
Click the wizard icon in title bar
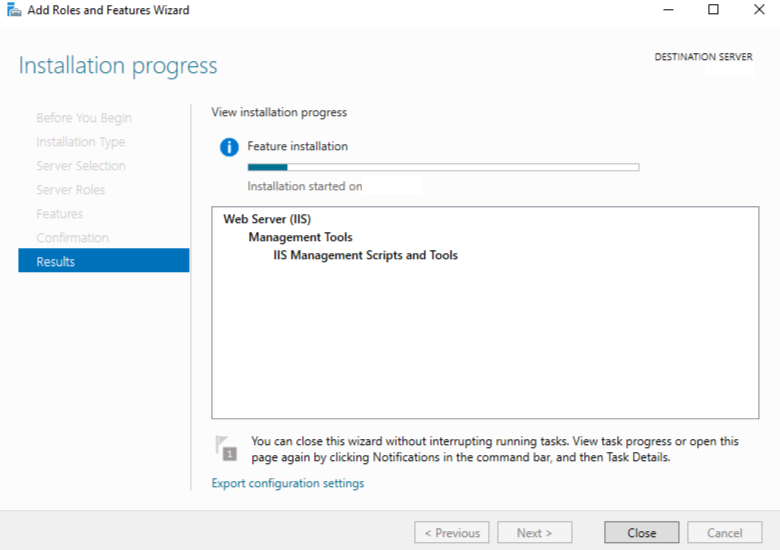(14, 9)
